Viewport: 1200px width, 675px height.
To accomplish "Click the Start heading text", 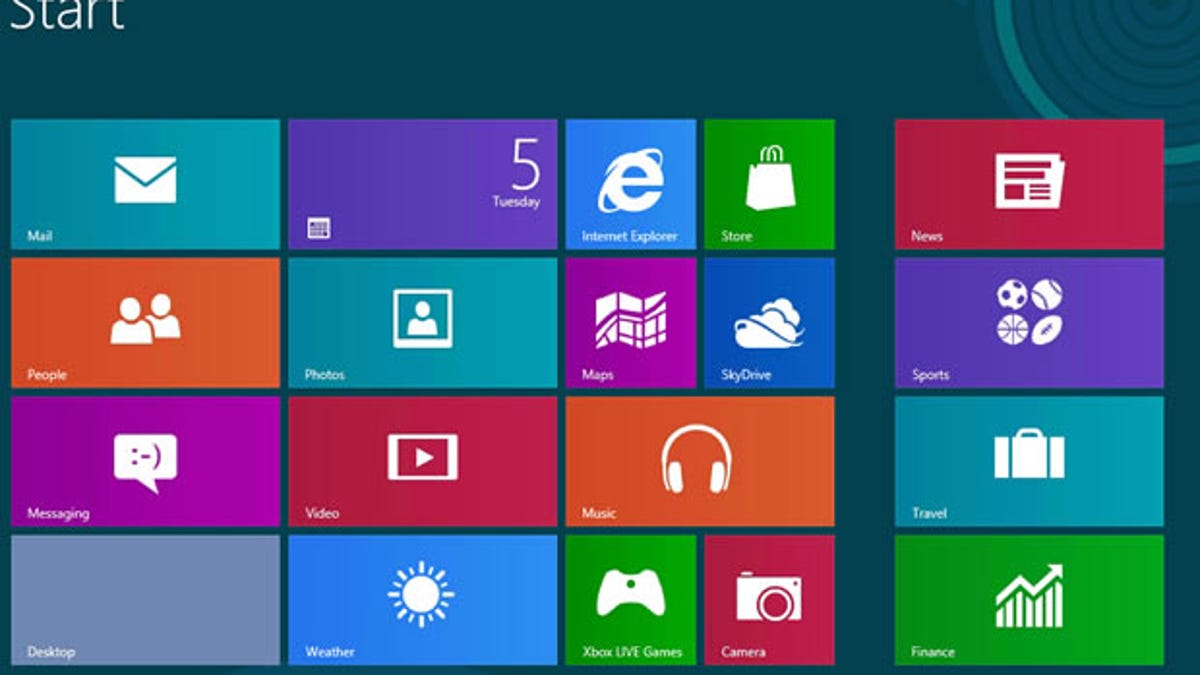I will pyautogui.click(x=66, y=14).
